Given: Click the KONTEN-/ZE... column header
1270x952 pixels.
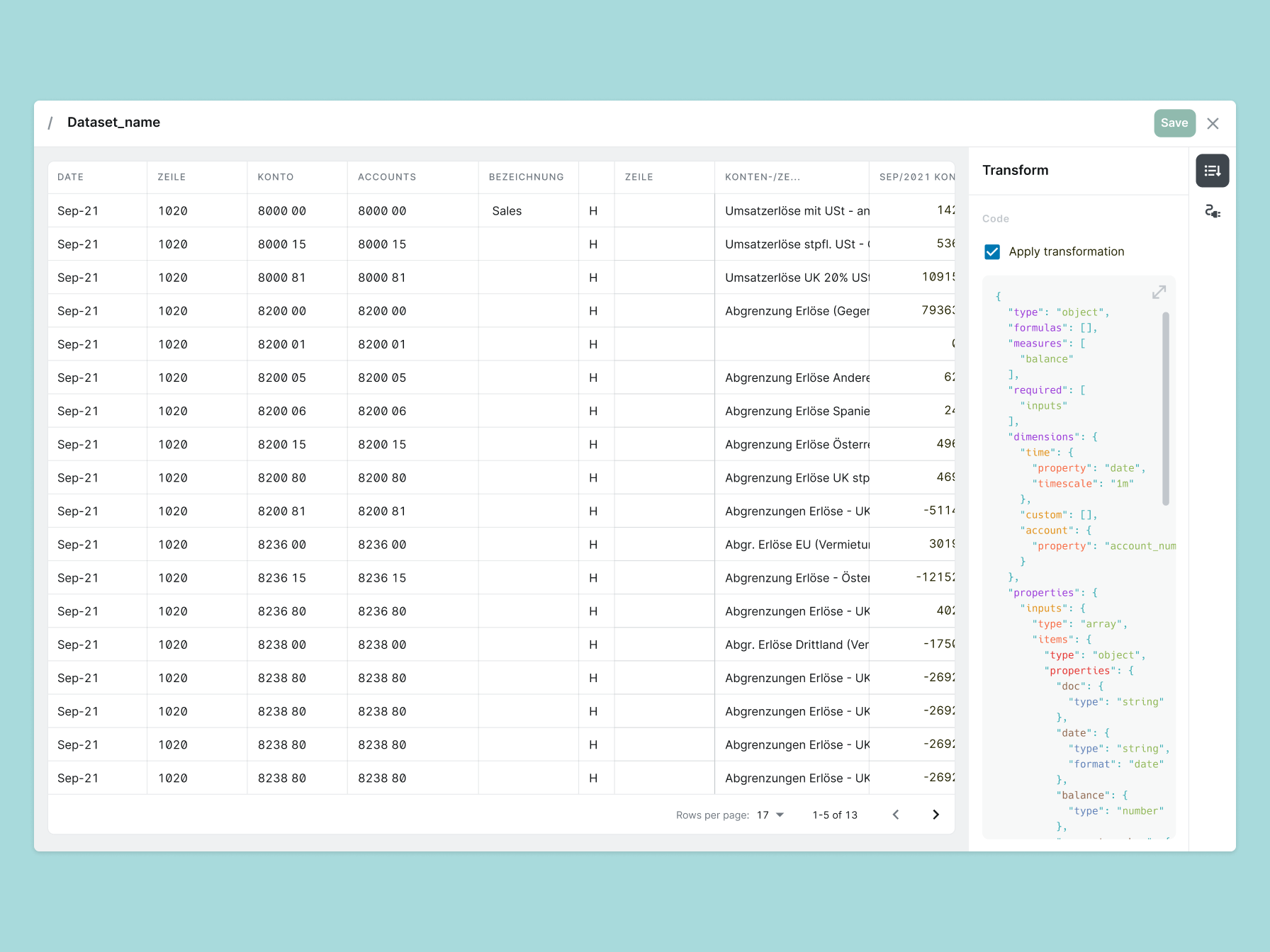Looking at the screenshot, I should [763, 177].
